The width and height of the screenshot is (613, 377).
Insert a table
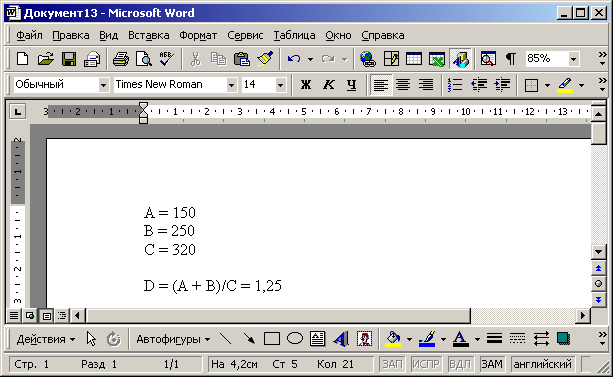[414, 59]
